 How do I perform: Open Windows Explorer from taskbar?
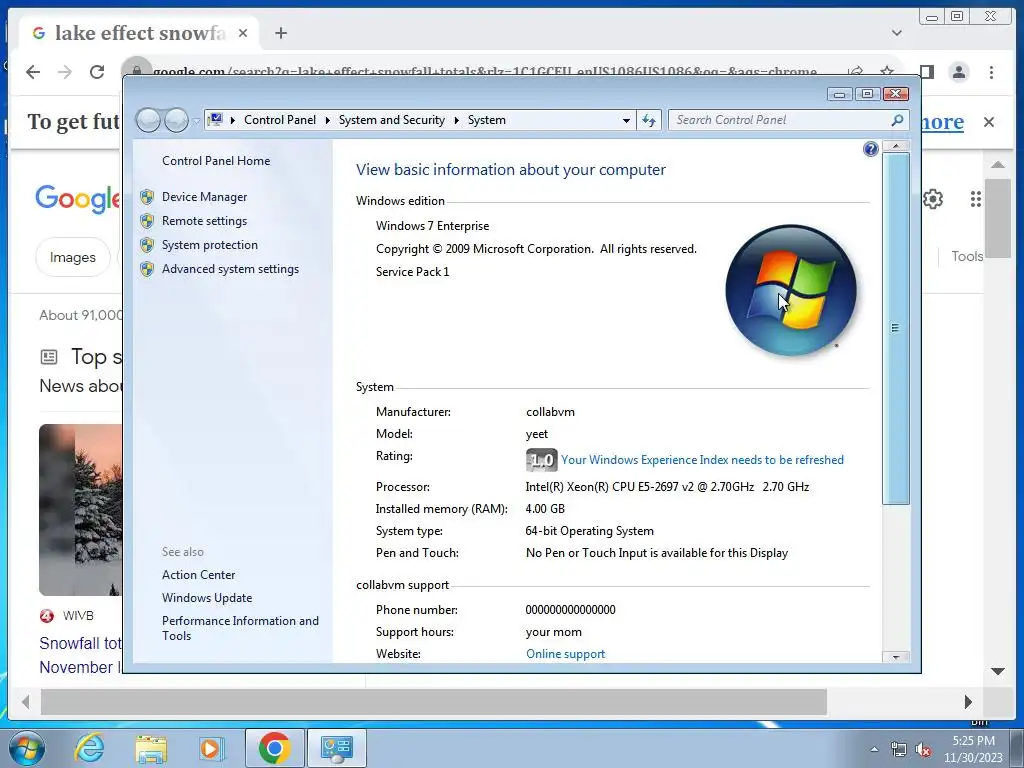pos(151,748)
